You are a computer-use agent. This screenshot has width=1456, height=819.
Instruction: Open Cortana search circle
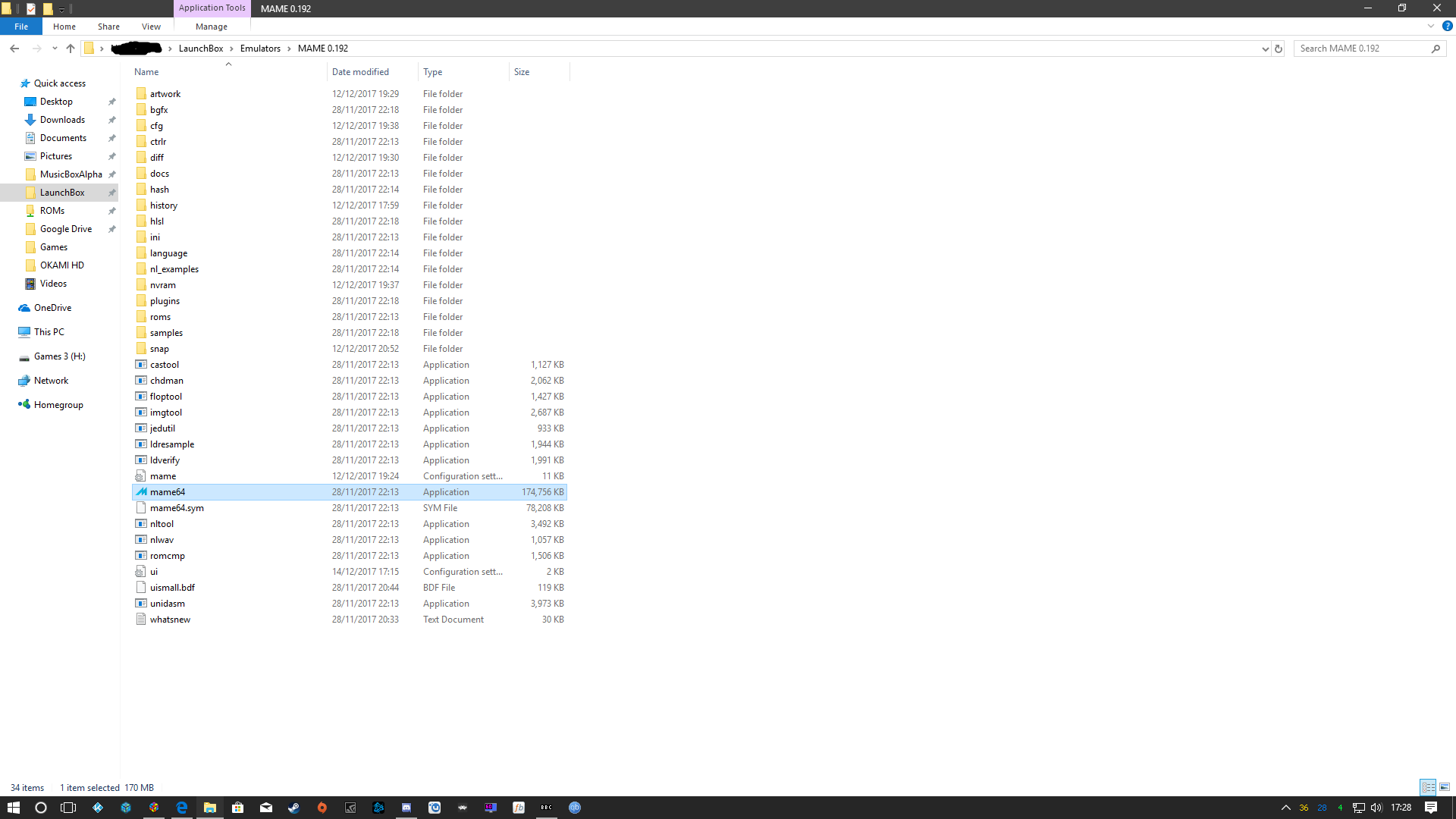pyautogui.click(x=41, y=808)
